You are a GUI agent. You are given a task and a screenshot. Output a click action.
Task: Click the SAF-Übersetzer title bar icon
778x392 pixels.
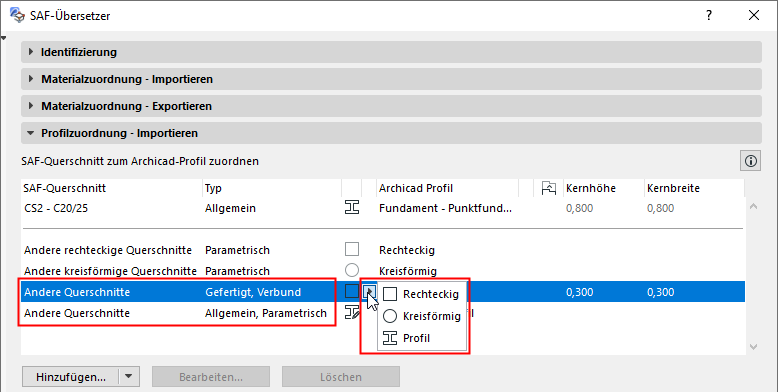[17, 15]
